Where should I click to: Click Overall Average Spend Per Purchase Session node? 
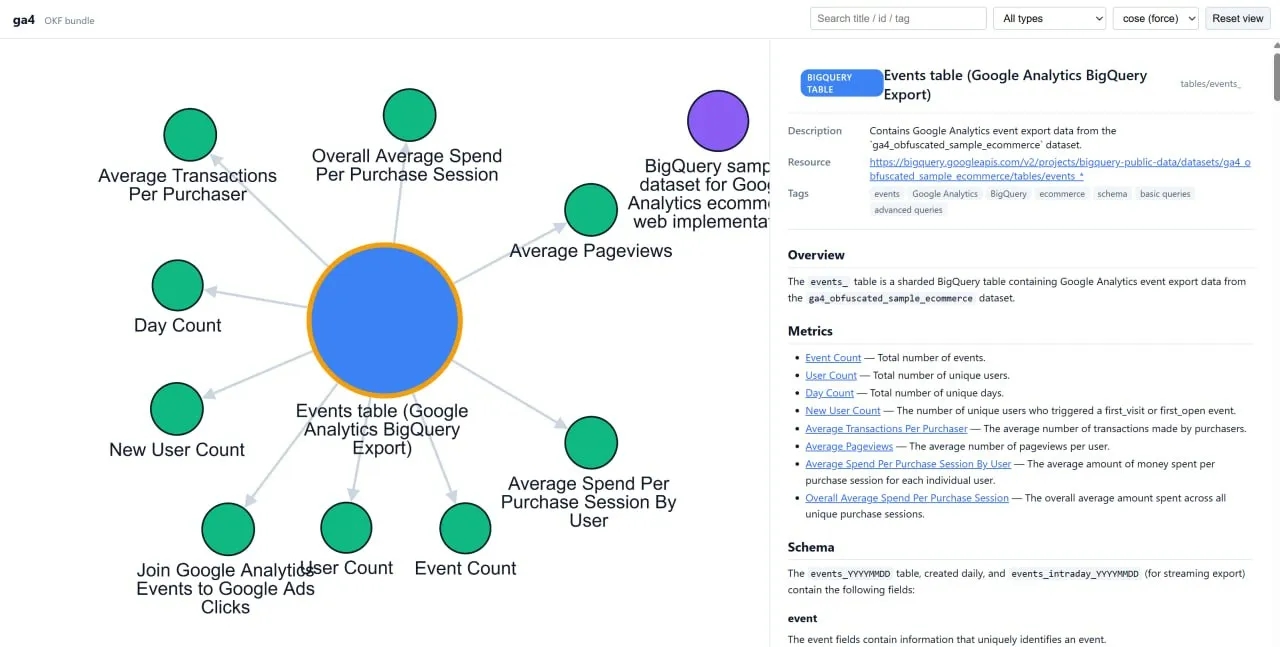410,115
